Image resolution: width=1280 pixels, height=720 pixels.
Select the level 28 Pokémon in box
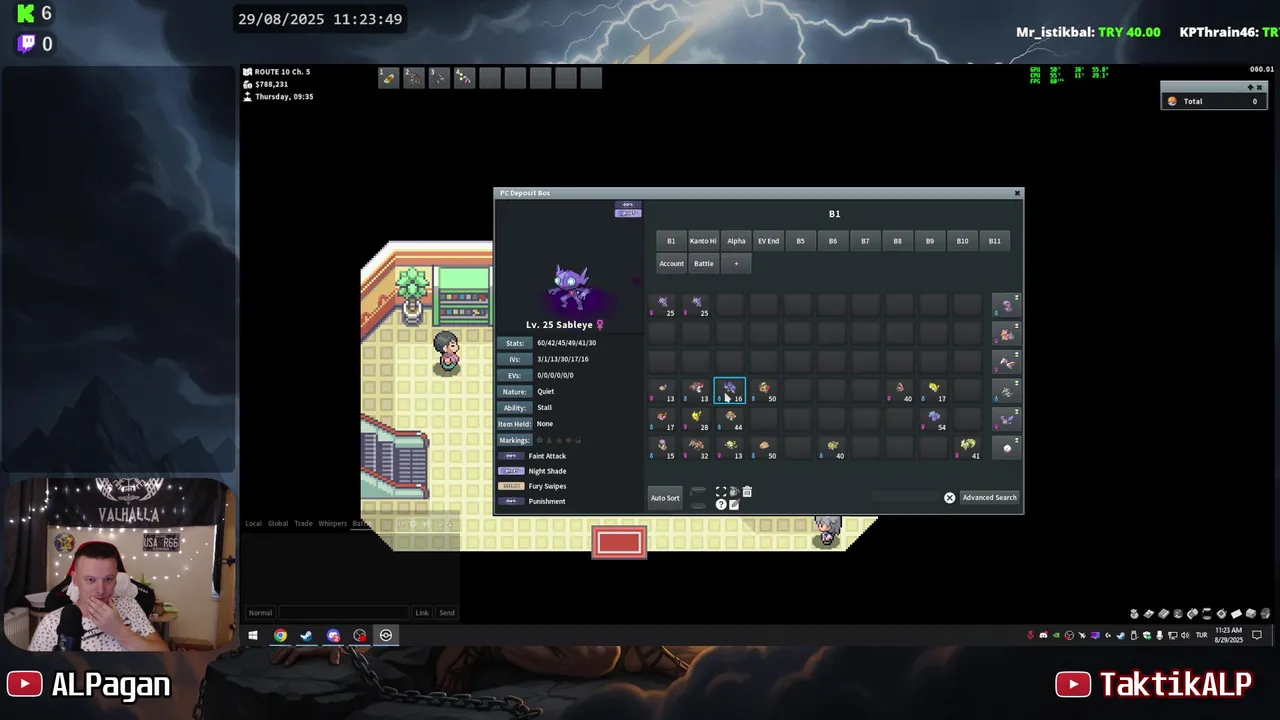click(697, 420)
